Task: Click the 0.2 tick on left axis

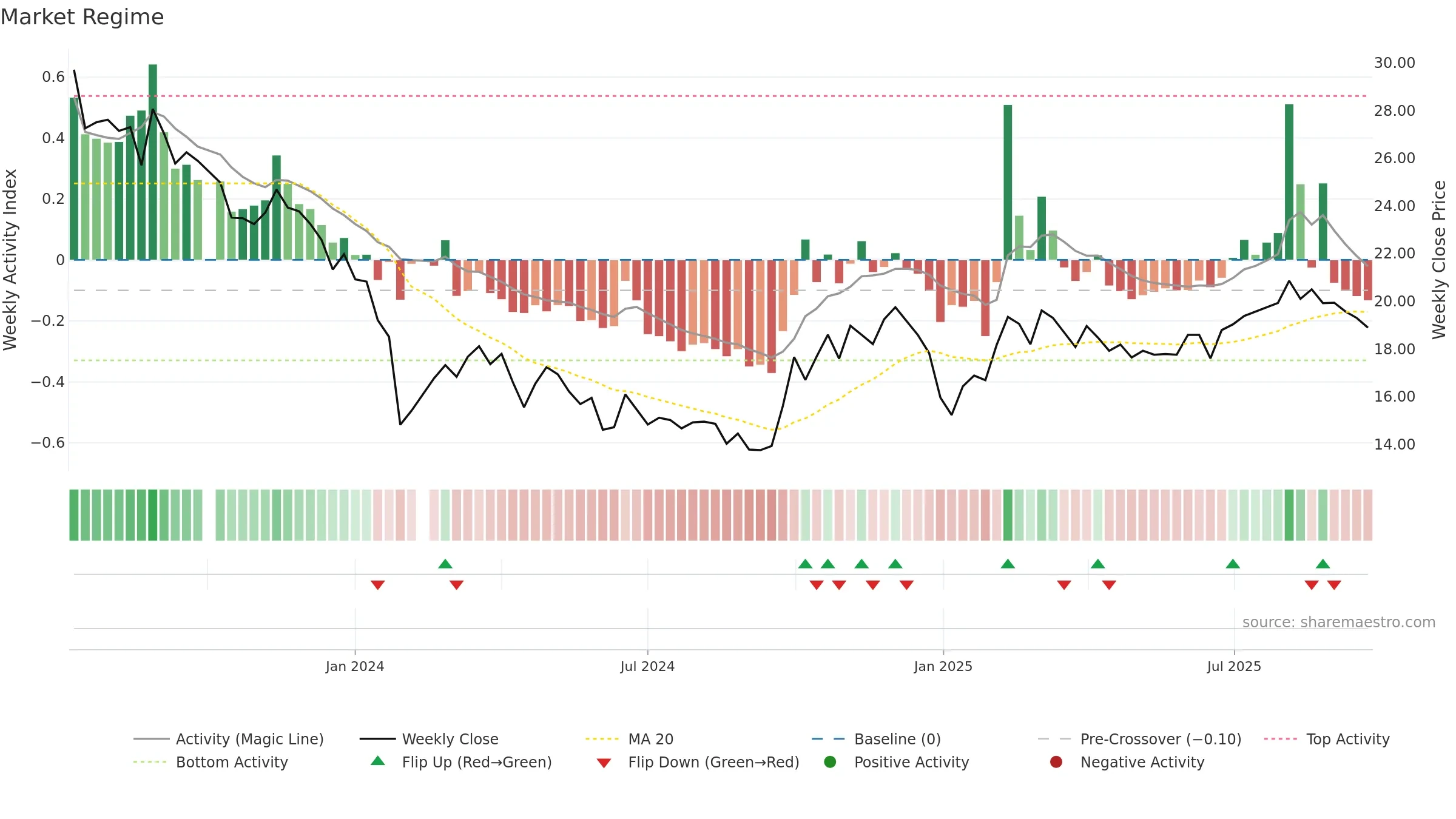Action: point(53,199)
